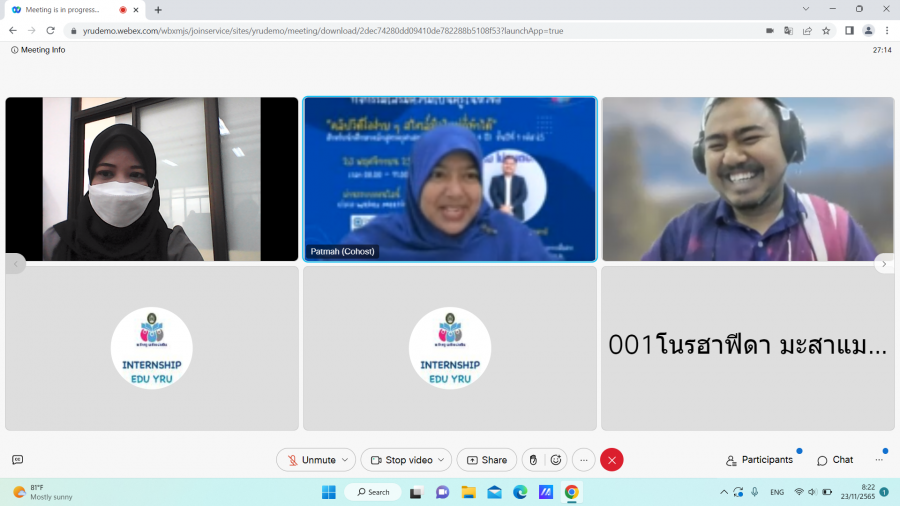Click the translate page icon in address bar
This screenshot has width=900, height=506.
[788, 31]
